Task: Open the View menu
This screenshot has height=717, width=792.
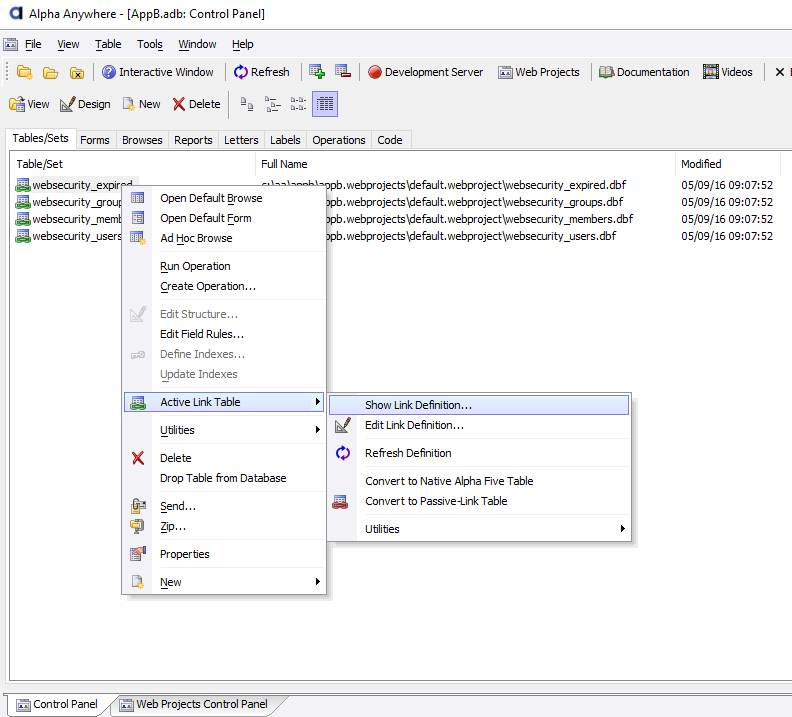Action: point(68,44)
